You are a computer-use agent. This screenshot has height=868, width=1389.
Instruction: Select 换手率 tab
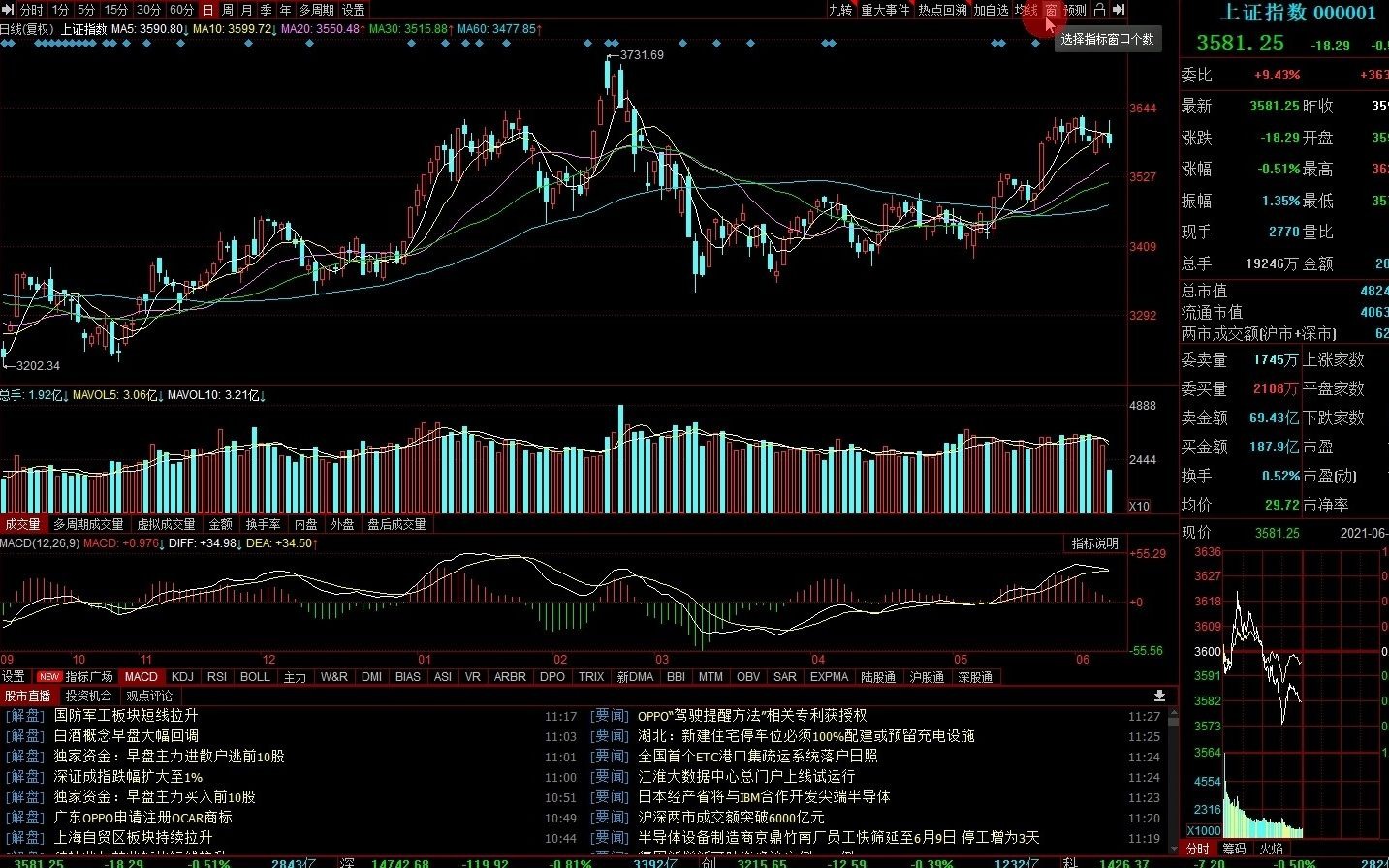click(x=263, y=524)
